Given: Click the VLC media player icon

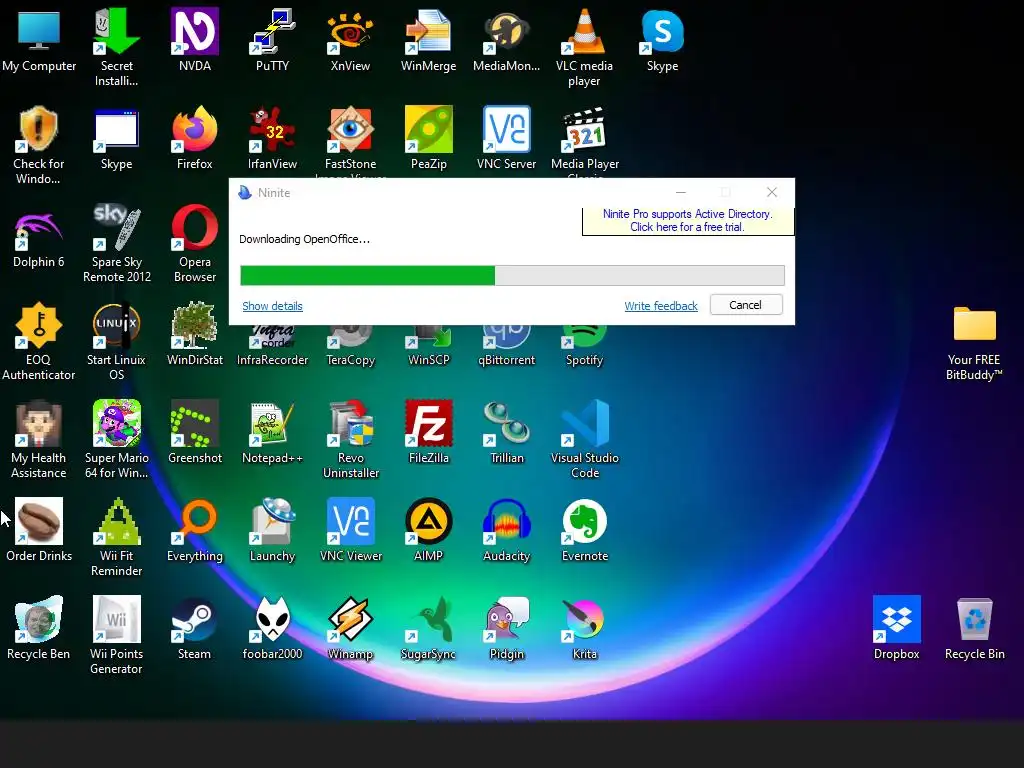Looking at the screenshot, I should 584,31.
